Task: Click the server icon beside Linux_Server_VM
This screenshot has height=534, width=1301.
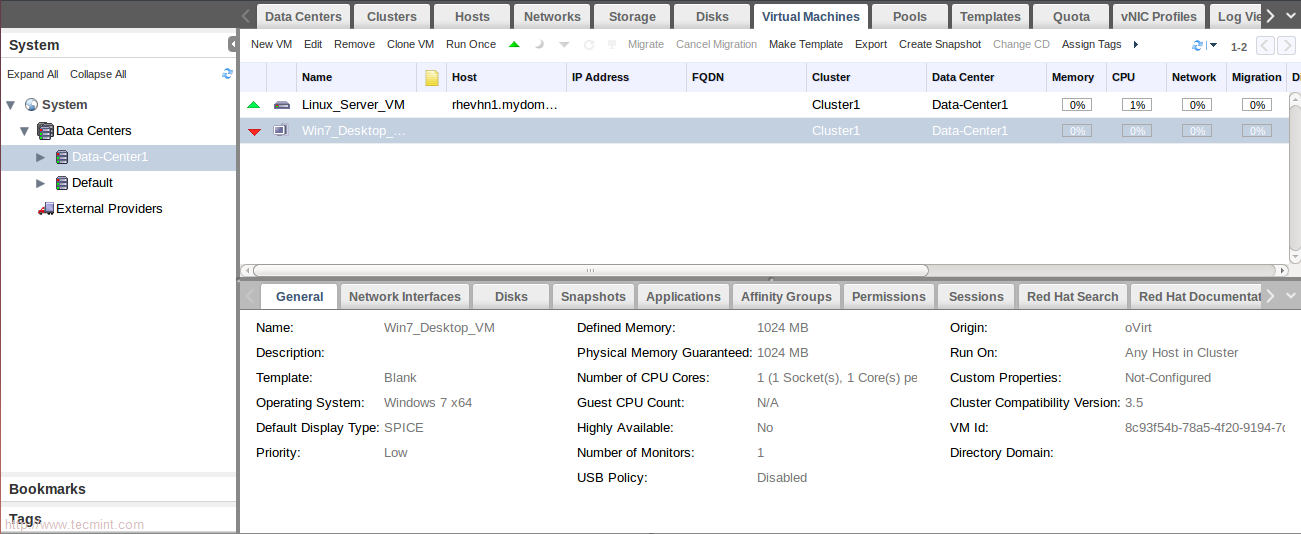Action: (x=282, y=105)
